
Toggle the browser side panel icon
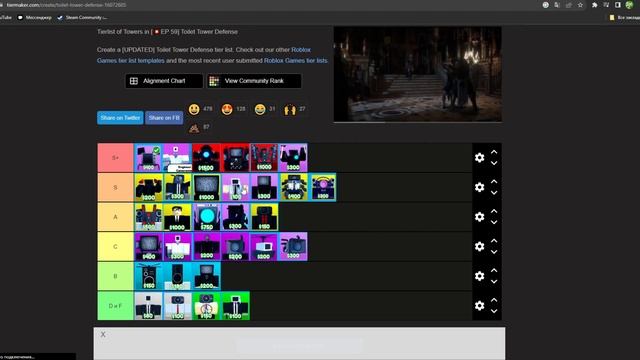click(618, 5)
